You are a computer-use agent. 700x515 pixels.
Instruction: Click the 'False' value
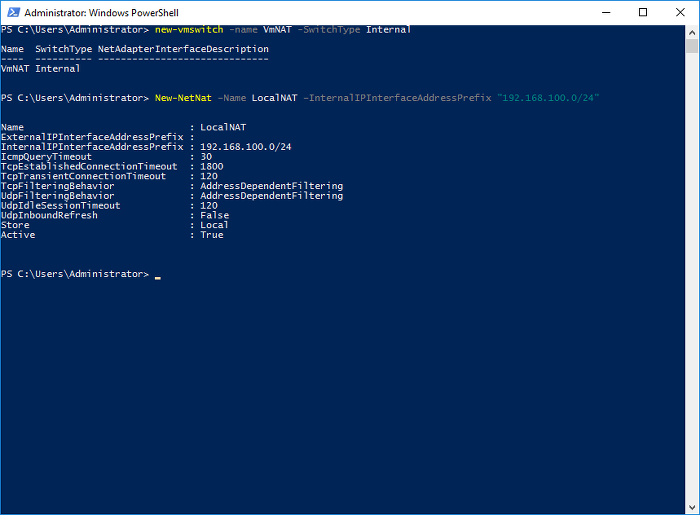(214, 216)
